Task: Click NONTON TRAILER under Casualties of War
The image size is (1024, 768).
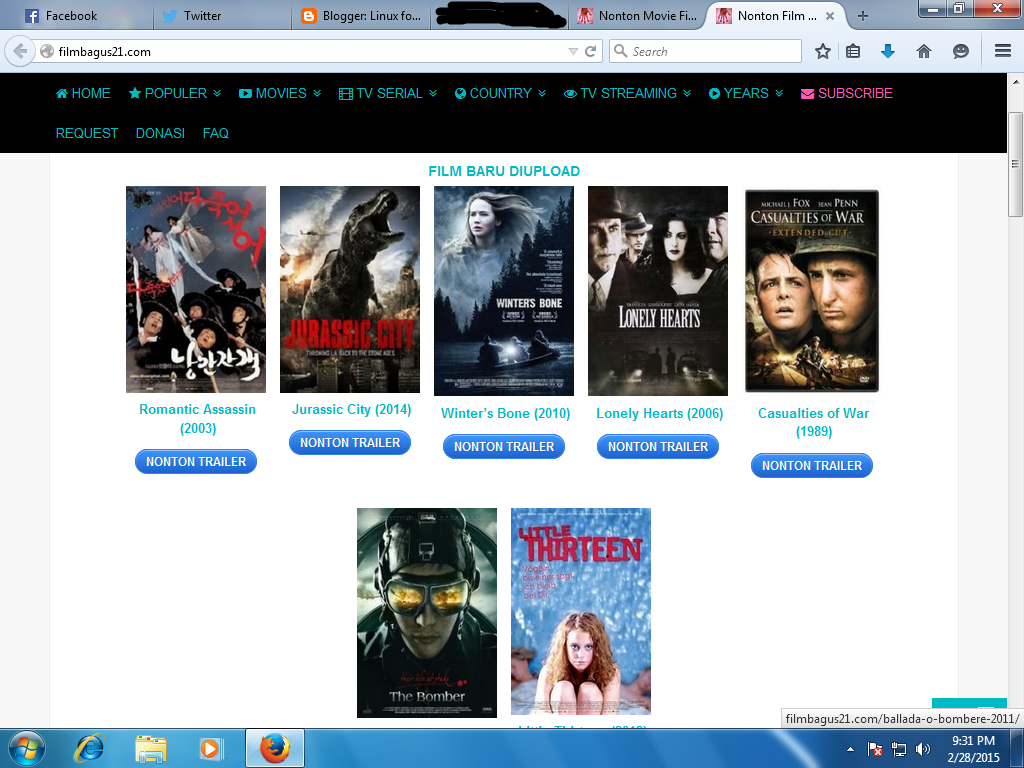Action: coord(812,466)
